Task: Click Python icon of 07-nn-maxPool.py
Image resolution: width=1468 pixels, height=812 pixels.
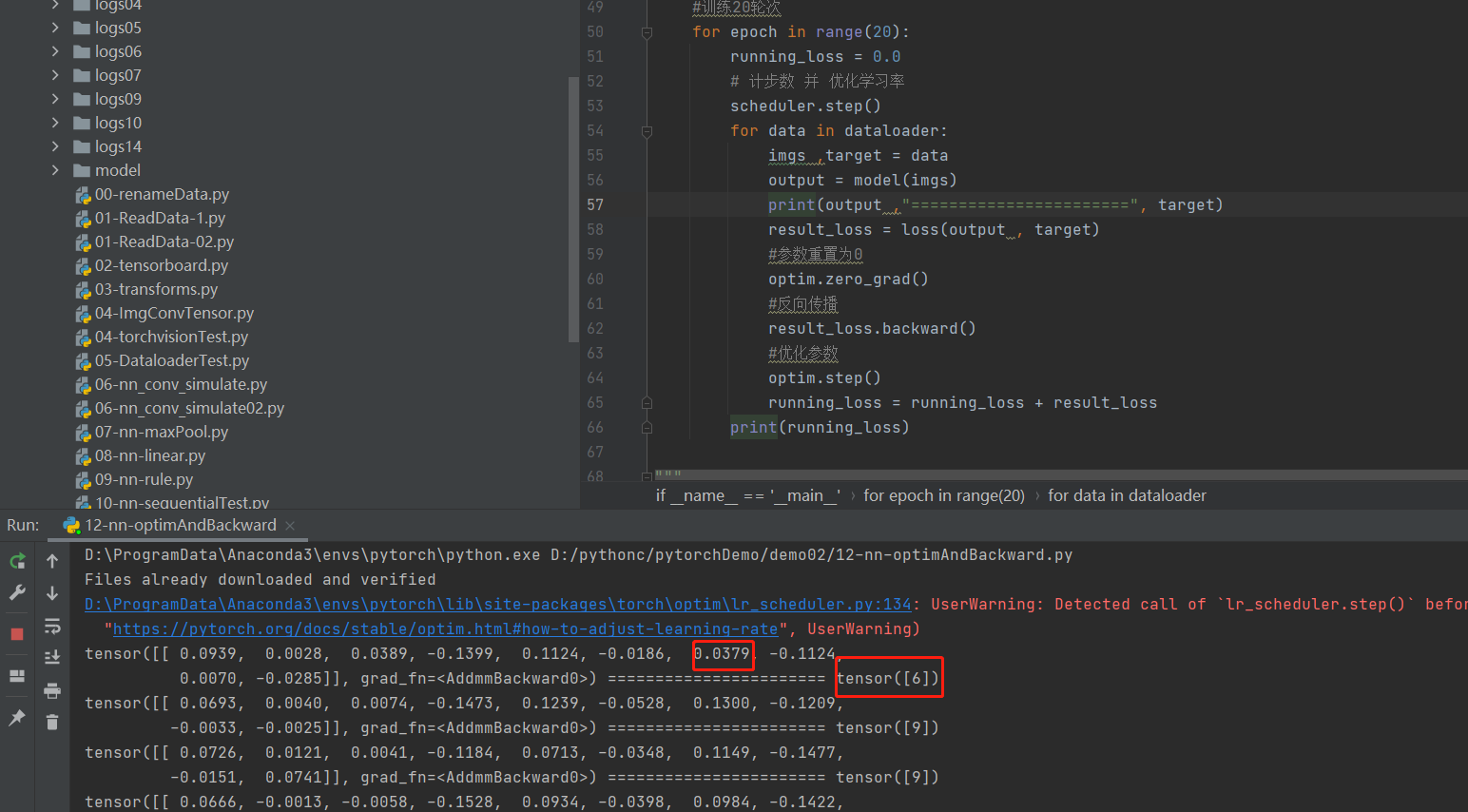Action: 84,433
